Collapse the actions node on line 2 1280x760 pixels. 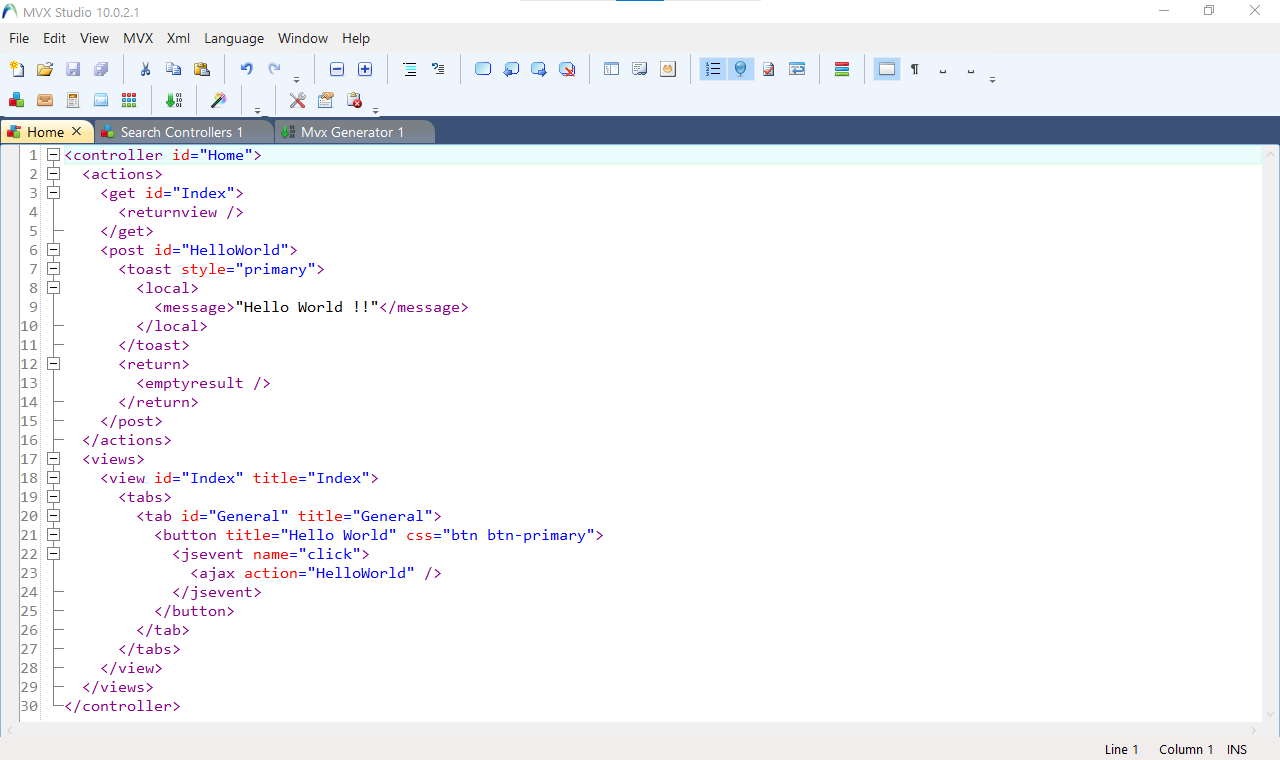pos(53,172)
